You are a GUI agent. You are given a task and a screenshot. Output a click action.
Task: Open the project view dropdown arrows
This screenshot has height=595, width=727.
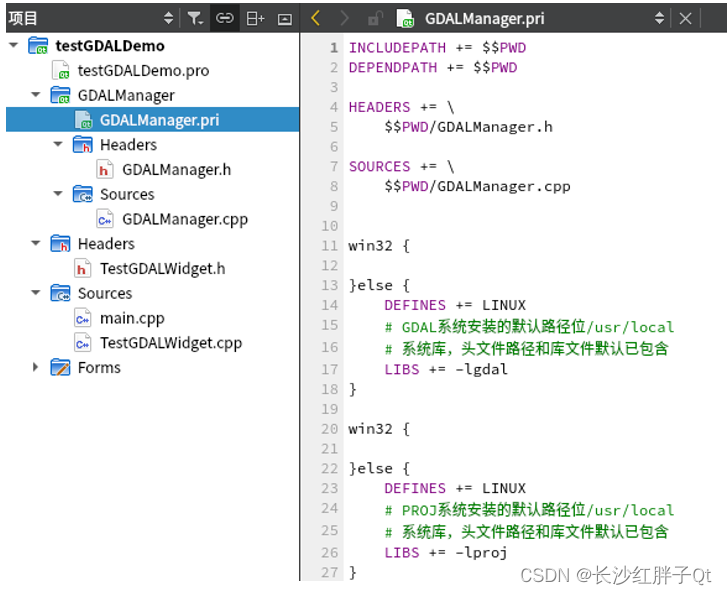pyautogui.click(x=168, y=18)
